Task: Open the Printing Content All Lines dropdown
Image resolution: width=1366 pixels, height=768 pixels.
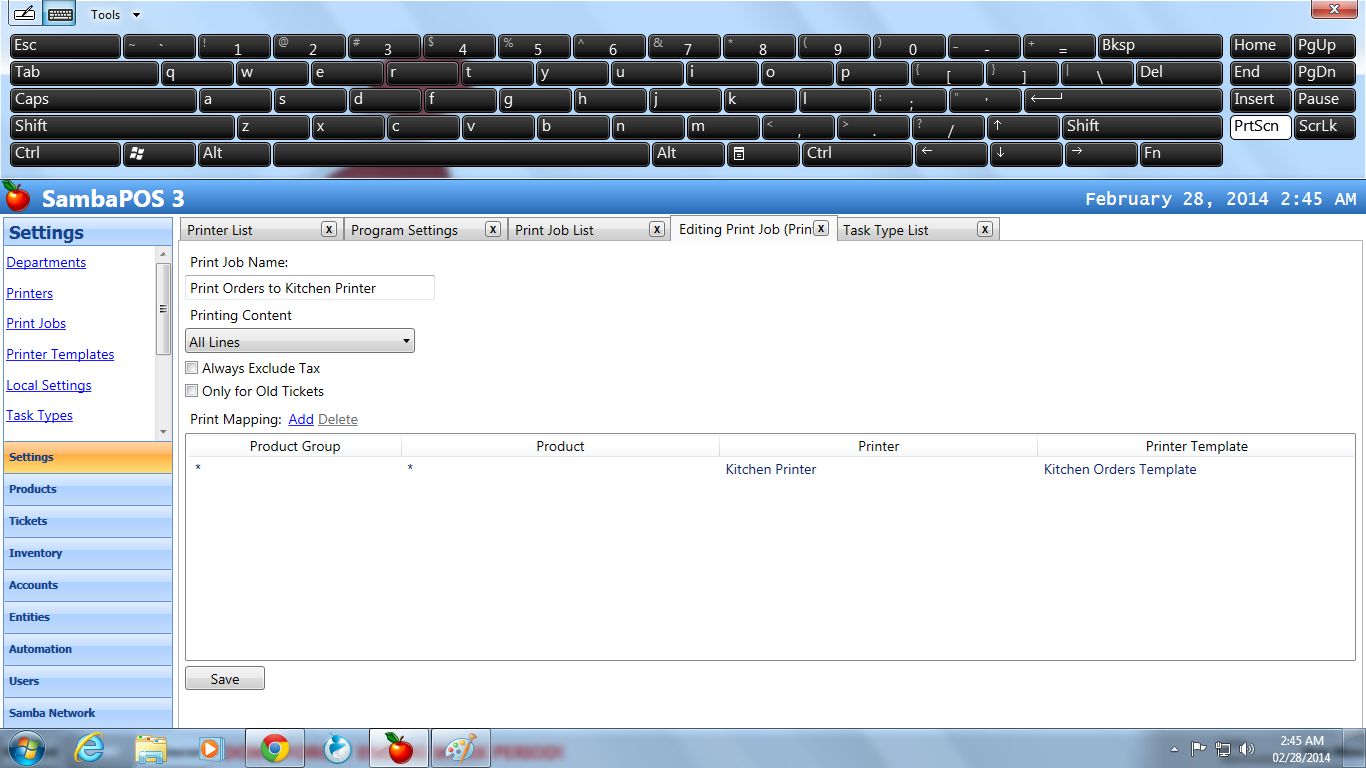Action: coord(300,342)
